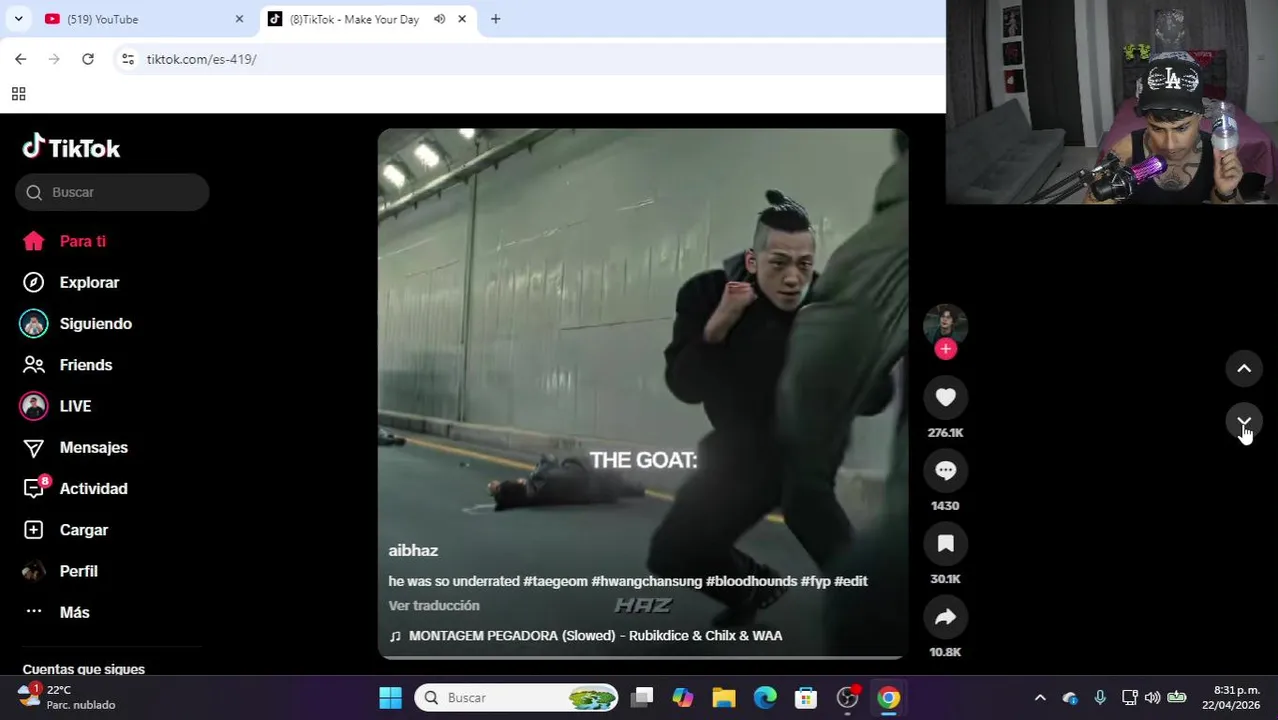Screen dimensions: 1278x720
Task: Open aibhaz username link
Action: tap(413, 550)
